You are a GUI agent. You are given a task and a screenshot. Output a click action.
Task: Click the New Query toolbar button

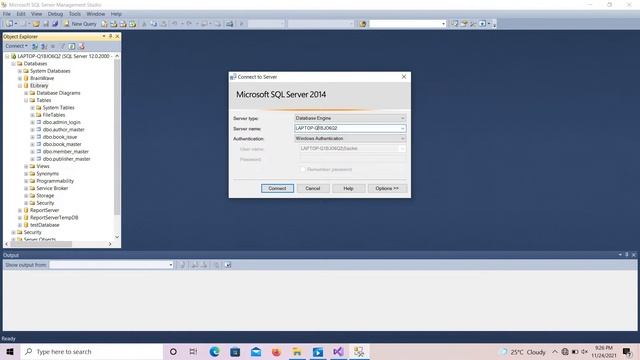[x=80, y=24]
